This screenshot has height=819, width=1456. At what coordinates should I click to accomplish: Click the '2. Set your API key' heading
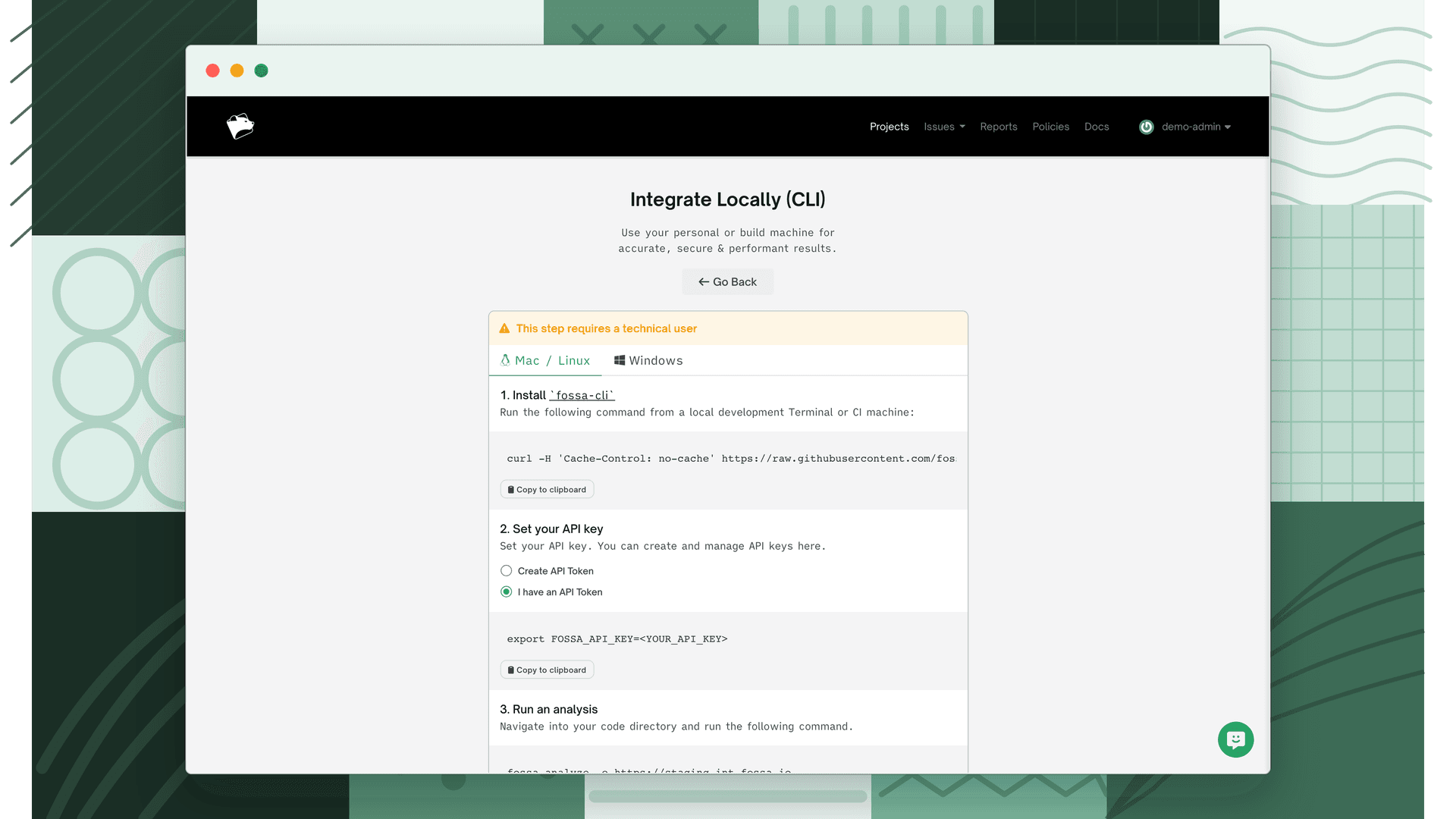tap(551, 529)
